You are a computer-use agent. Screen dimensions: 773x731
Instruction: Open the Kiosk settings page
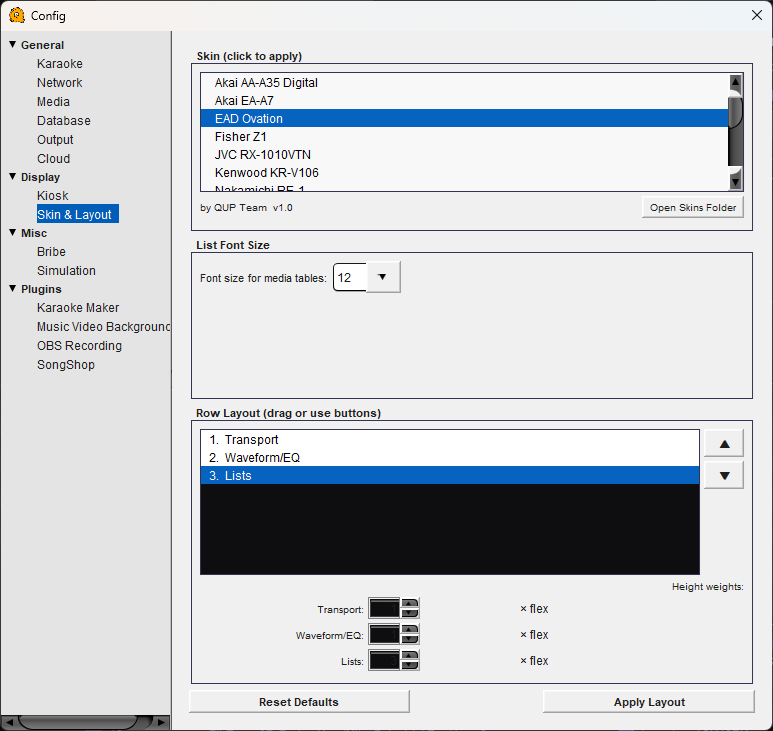52,196
